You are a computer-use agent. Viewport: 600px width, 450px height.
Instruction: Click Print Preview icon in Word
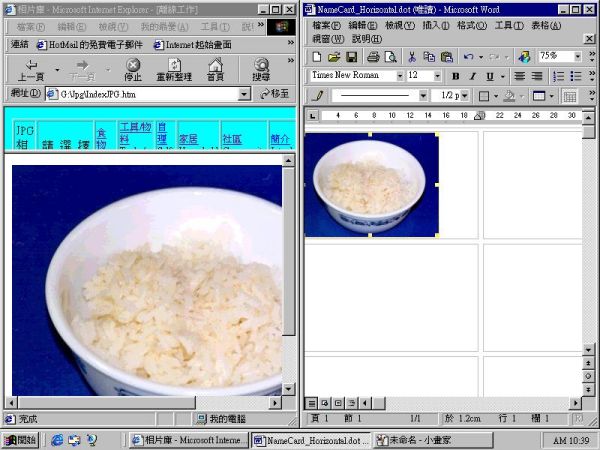tap(390, 57)
